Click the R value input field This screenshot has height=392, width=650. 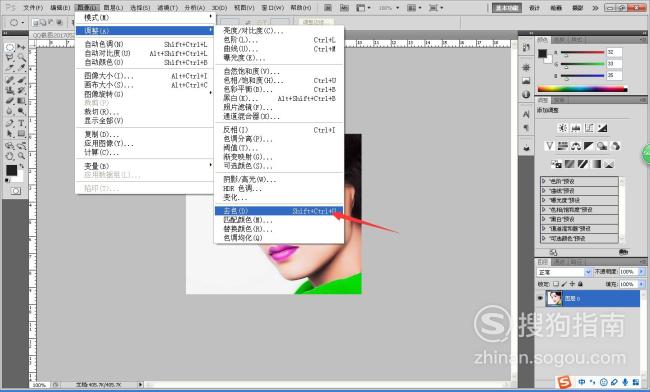[614, 52]
